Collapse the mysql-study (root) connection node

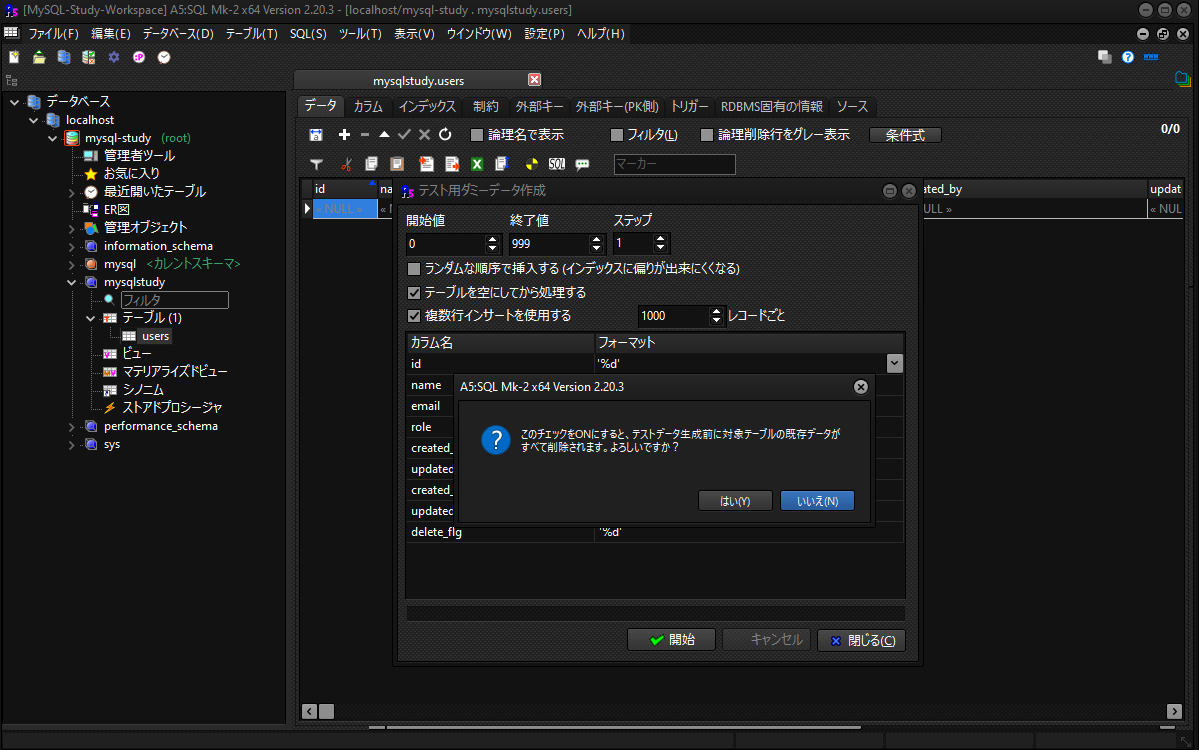[53, 138]
